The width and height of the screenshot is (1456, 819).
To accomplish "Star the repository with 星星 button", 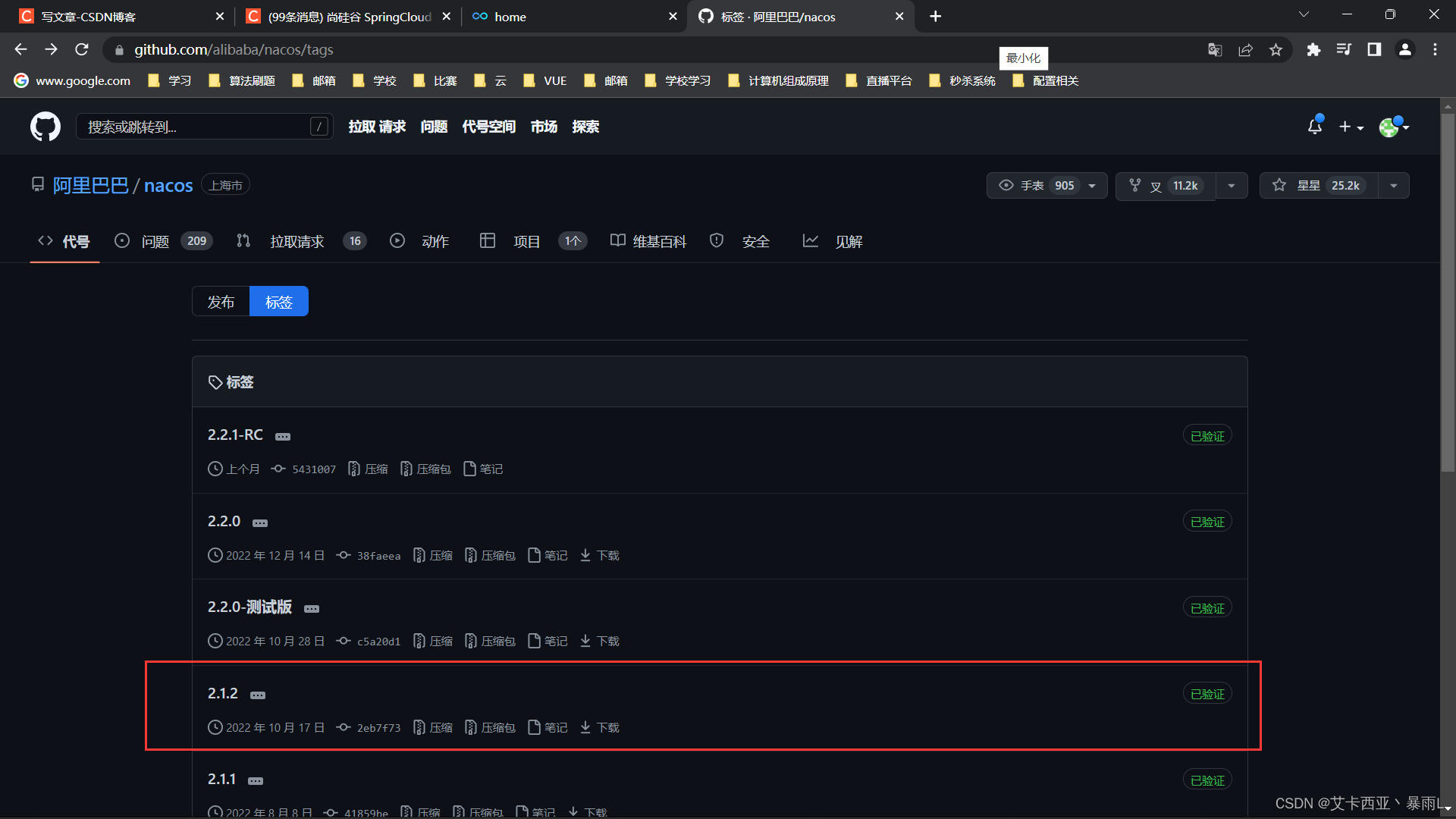I will pos(1319,185).
